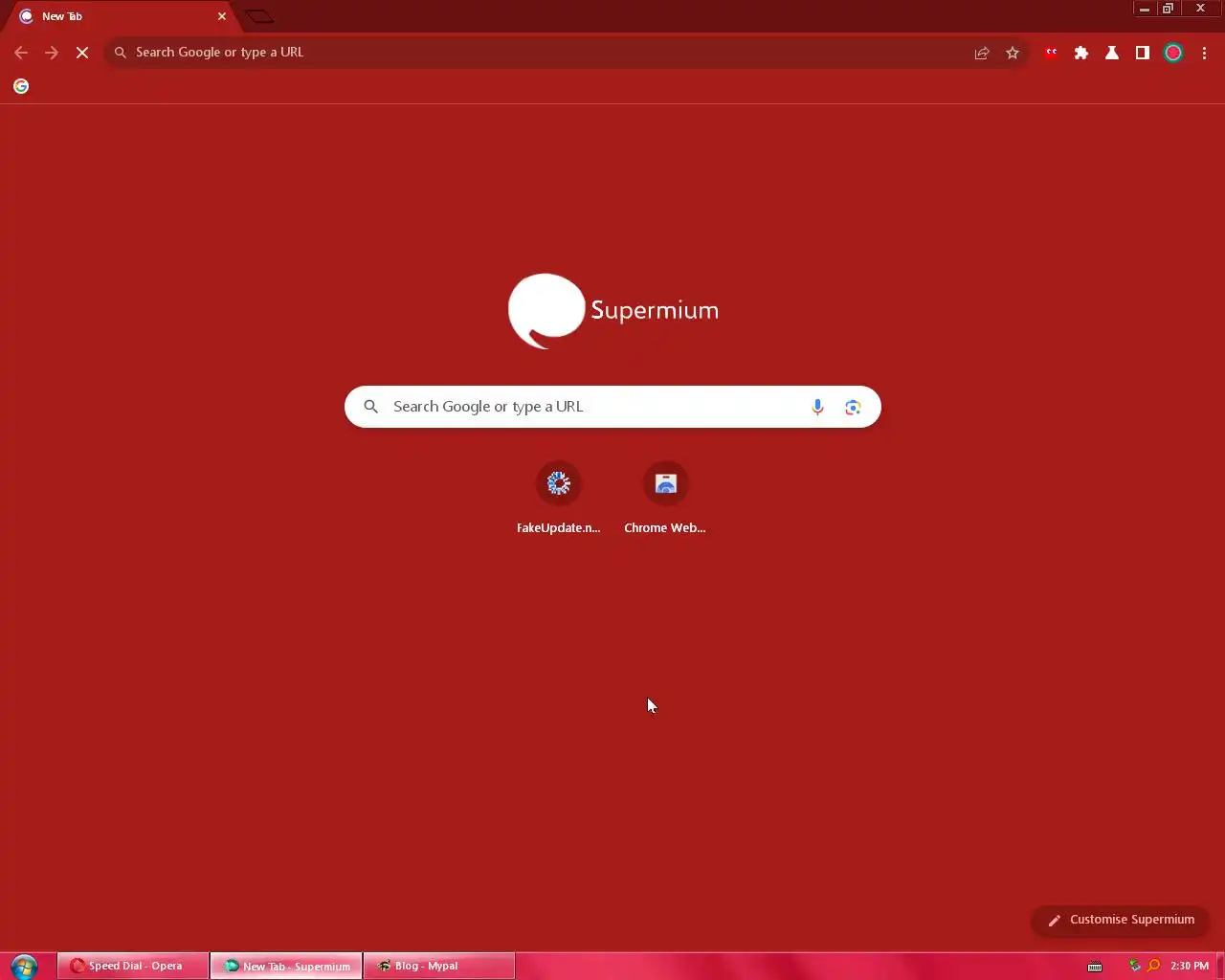Open the red googly-eyes extension
Image resolution: width=1225 pixels, height=980 pixels.
(1051, 53)
